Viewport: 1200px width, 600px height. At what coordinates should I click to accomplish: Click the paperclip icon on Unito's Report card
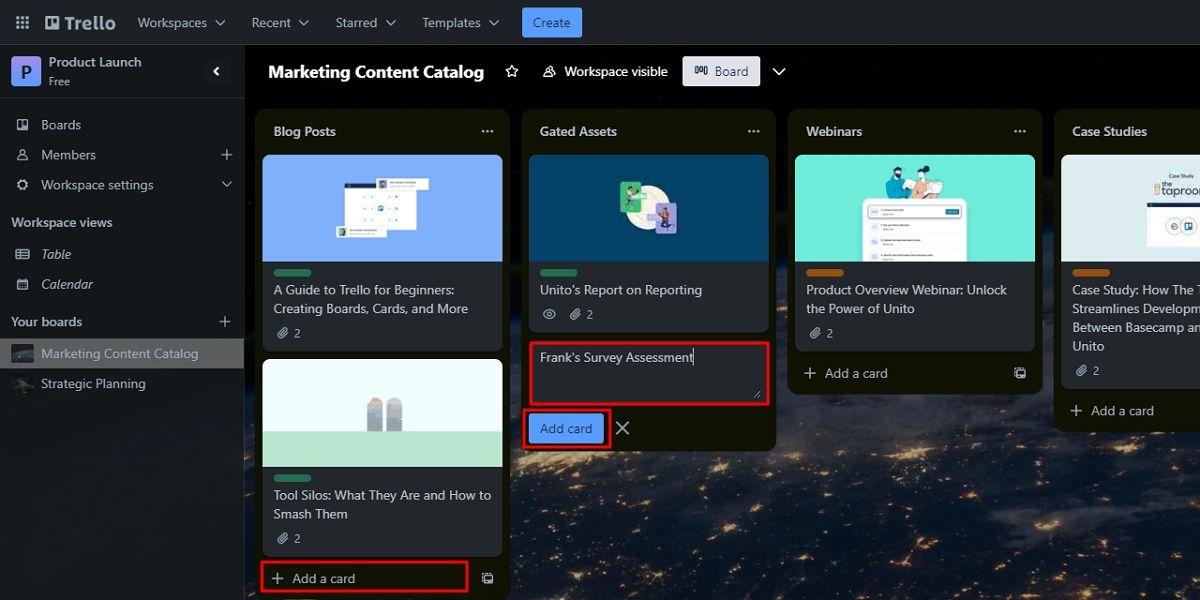tap(577, 314)
